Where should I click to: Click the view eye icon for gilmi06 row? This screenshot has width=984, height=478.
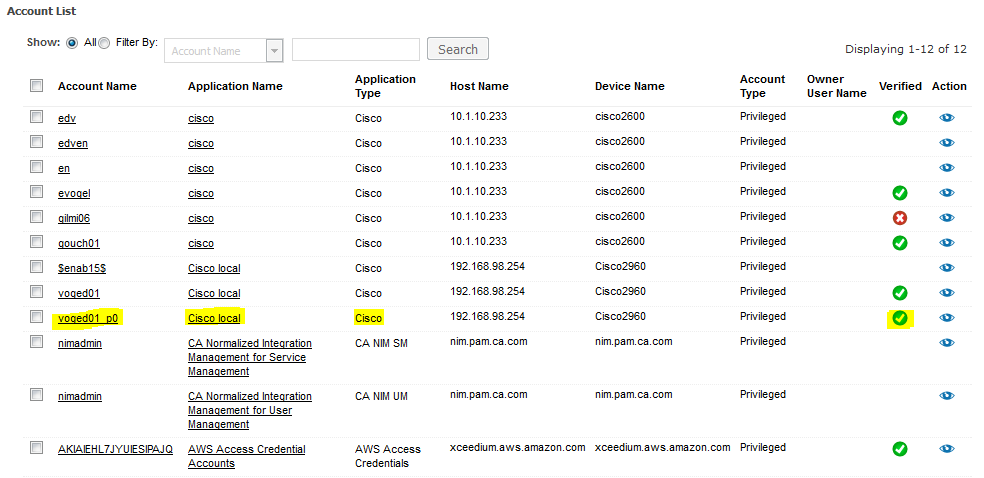[947, 218]
